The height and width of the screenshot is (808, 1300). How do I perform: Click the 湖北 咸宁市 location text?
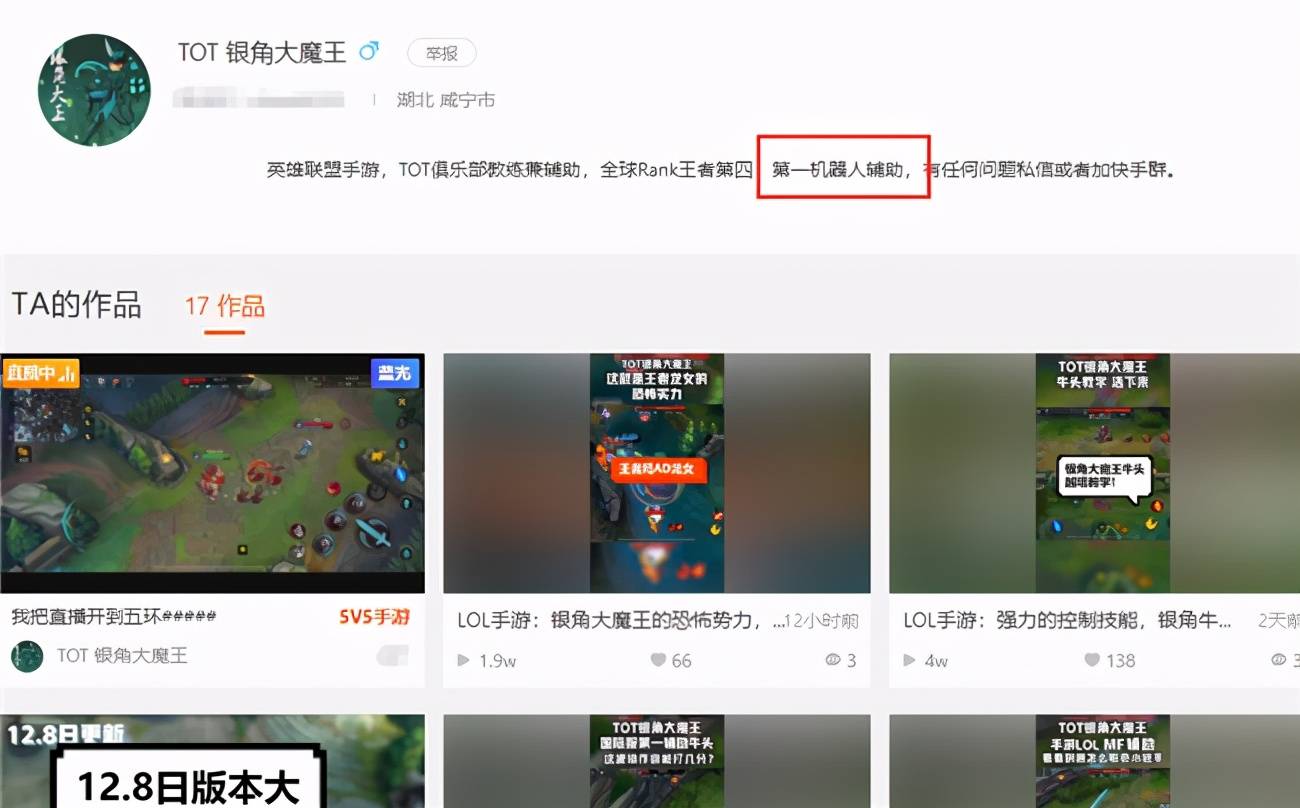tap(446, 100)
